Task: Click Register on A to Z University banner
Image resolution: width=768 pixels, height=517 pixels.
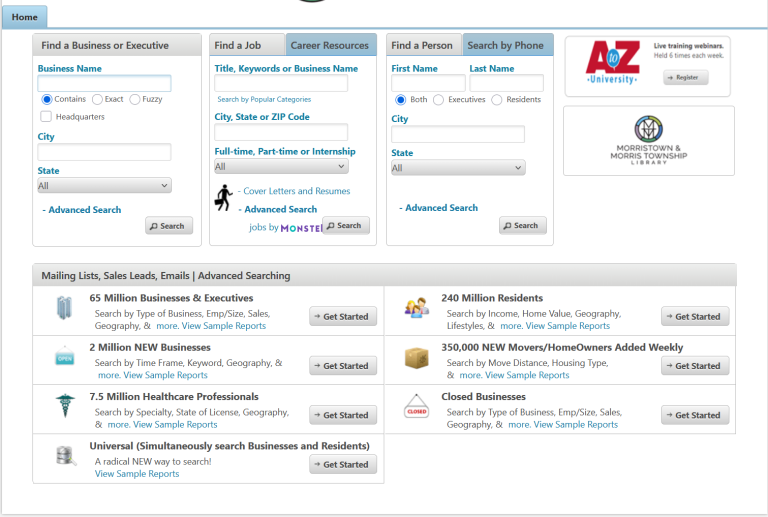Action: click(x=685, y=77)
